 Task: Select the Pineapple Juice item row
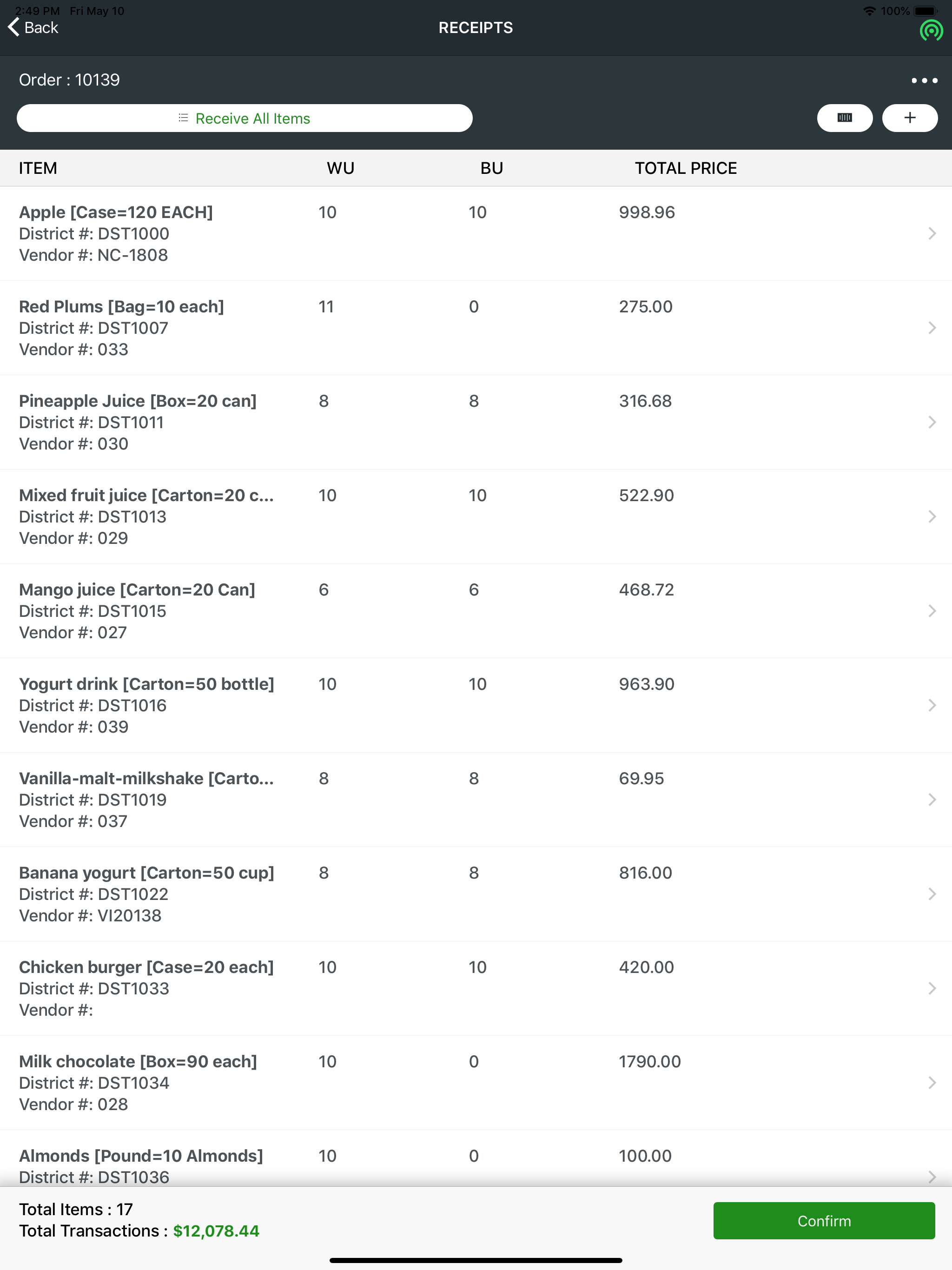pos(476,422)
